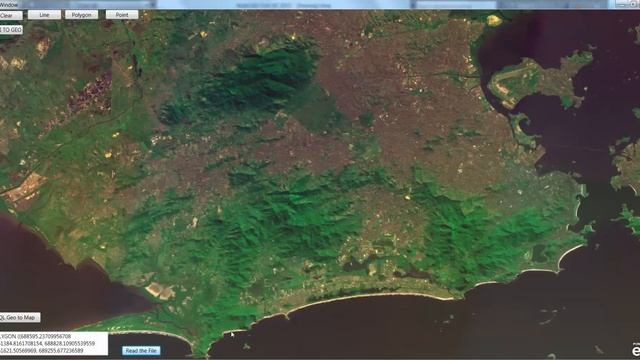
Task: Click the Read the File button
Action: tap(141, 351)
